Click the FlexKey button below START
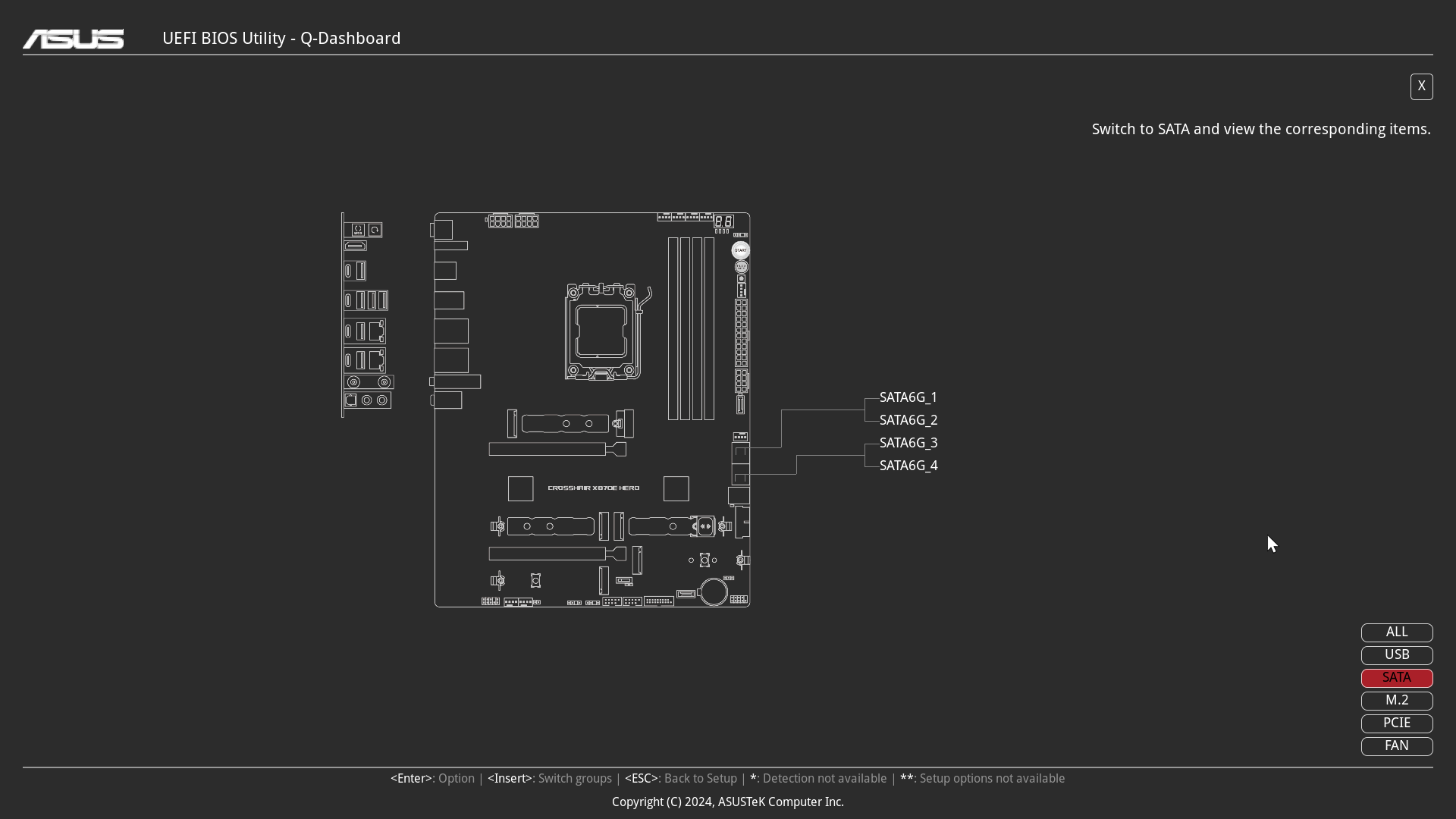Image resolution: width=1456 pixels, height=819 pixels. (x=742, y=267)
